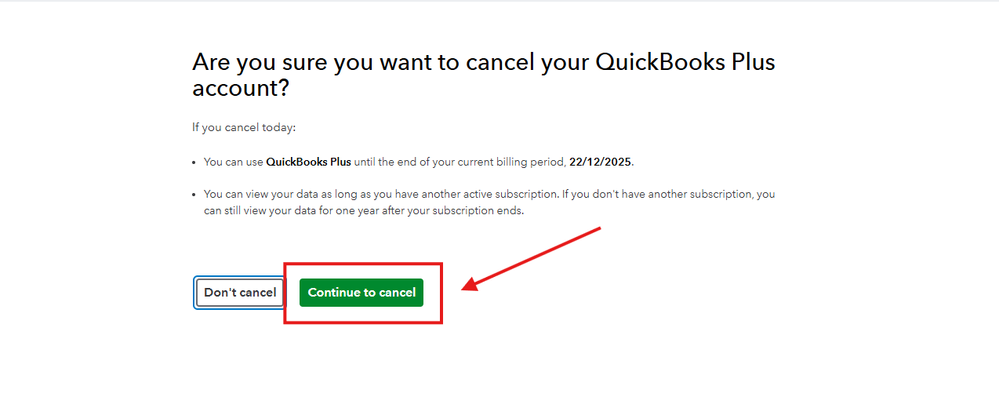
Task: Click the red arrow's arrowhead tip
Action: point(464,291)
